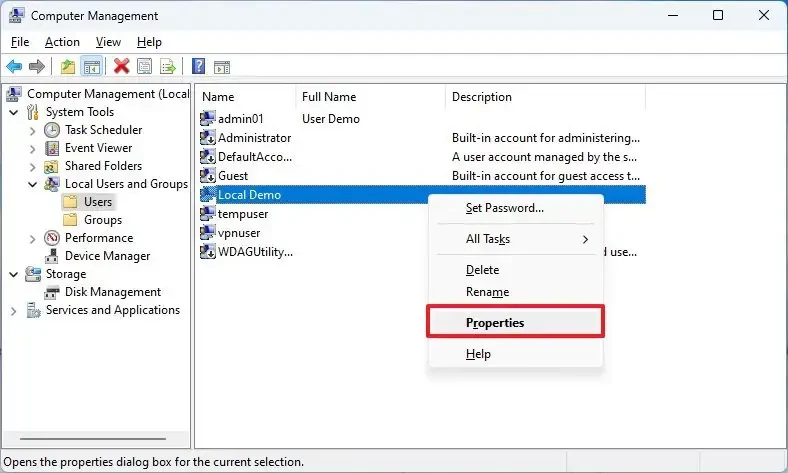The height and width of the screenshot is (473, 788).
Task: Choose Delete from the context menu
Action: [516, 270]
